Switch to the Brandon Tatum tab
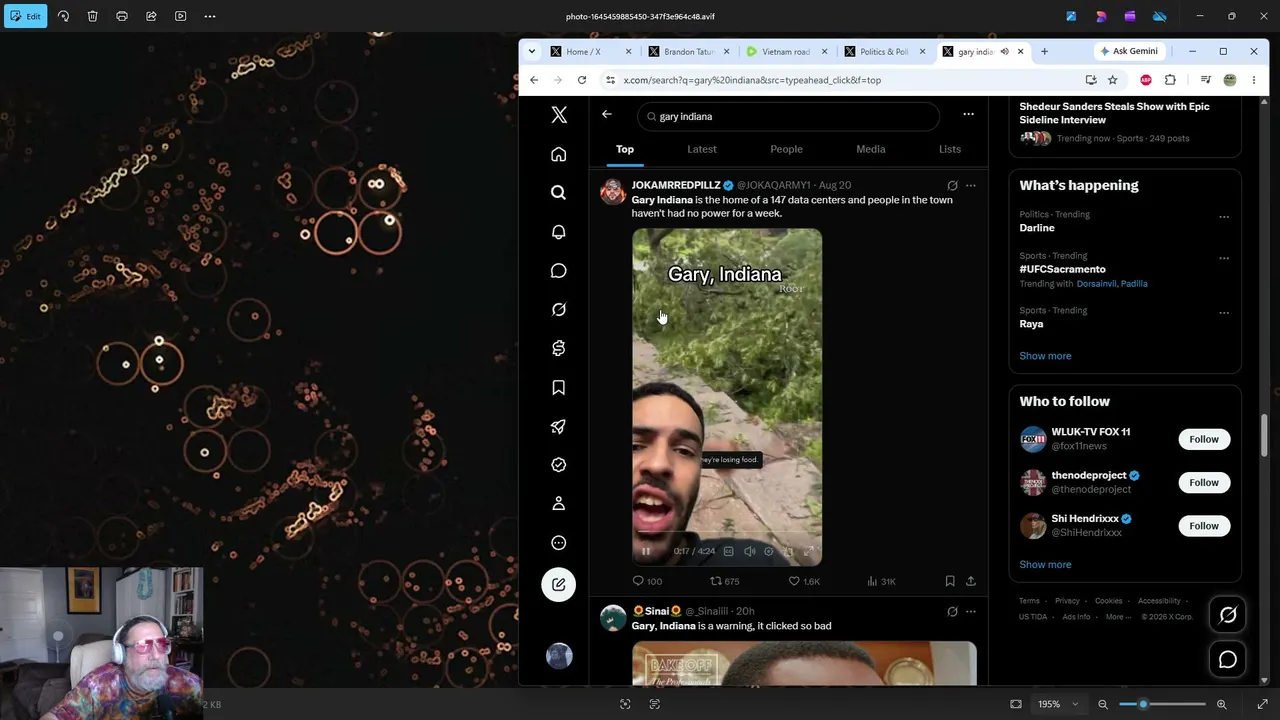1280x720 pixels. click(x=689, y=52)
